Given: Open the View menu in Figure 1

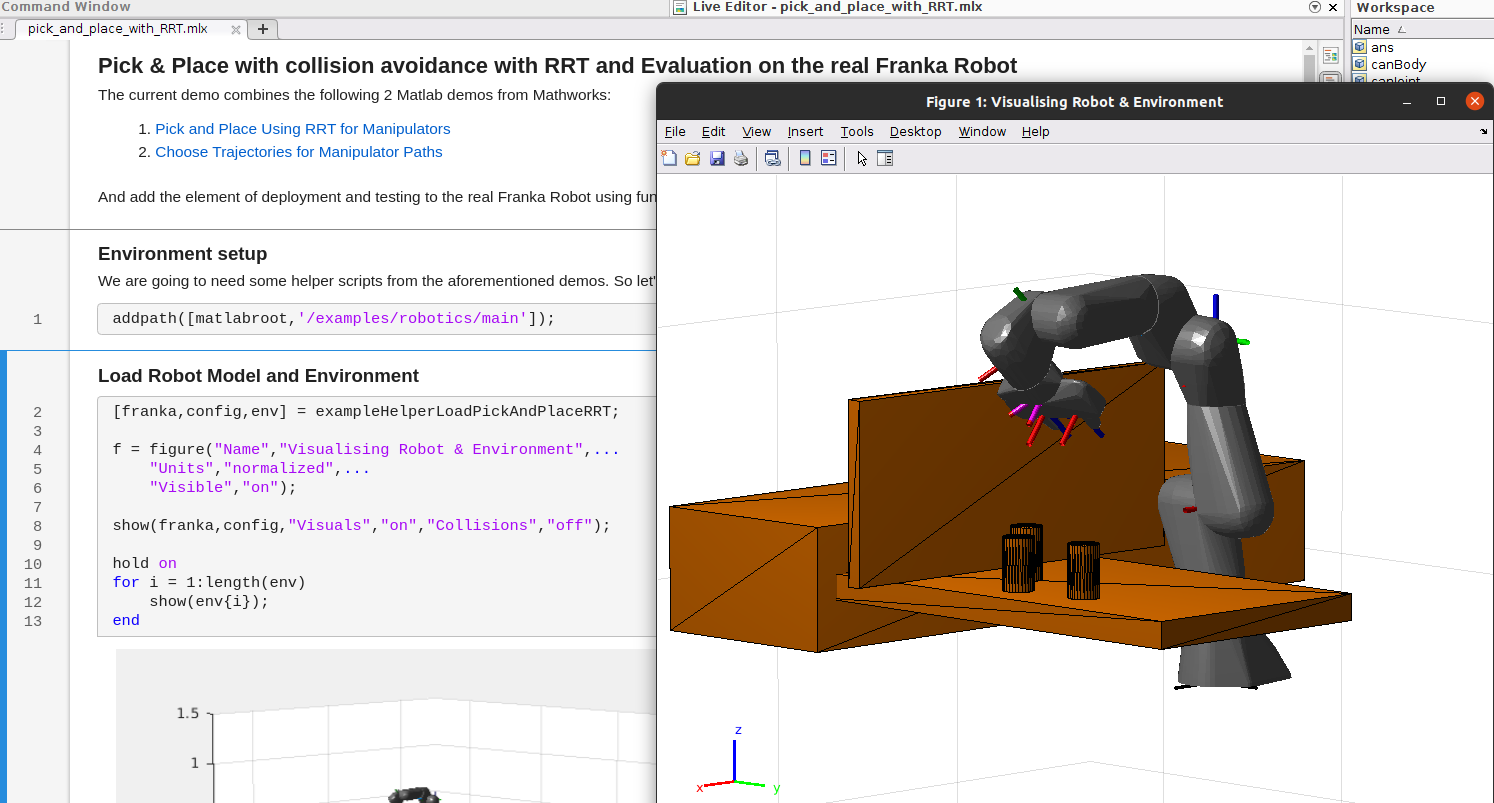Looking at the screenshot, I should [756, 131].
